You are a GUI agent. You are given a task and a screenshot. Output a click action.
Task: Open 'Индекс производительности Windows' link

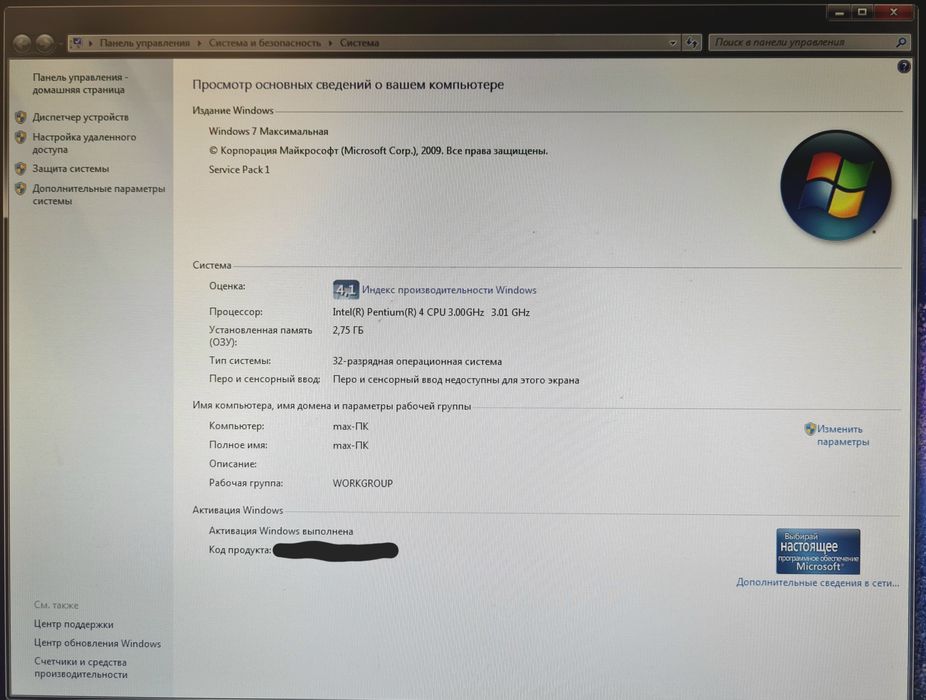point(449,290)
